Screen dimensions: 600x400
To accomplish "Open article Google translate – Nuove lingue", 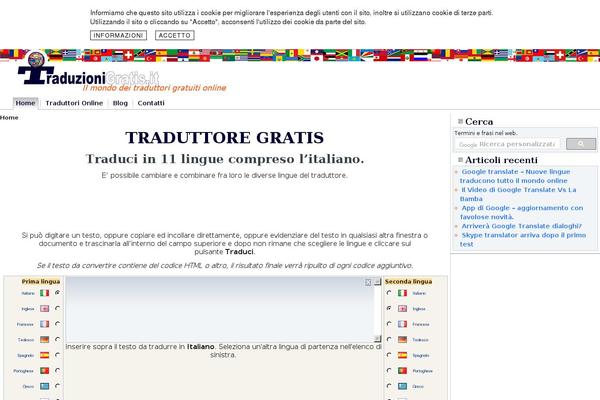I will click(x=515, y=176).
